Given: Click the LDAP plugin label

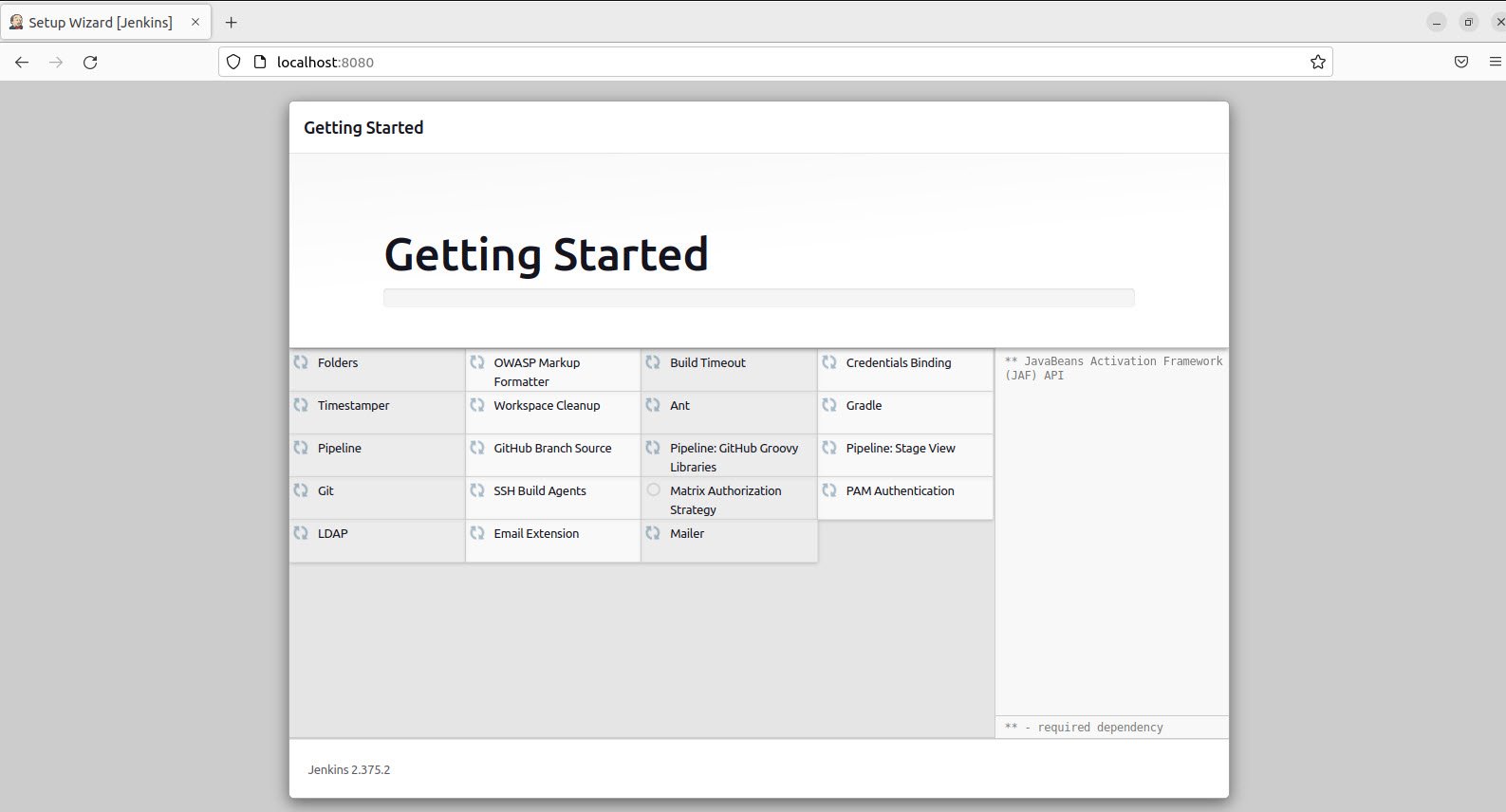Looking at the screenshot, I should tap(333, 534).
